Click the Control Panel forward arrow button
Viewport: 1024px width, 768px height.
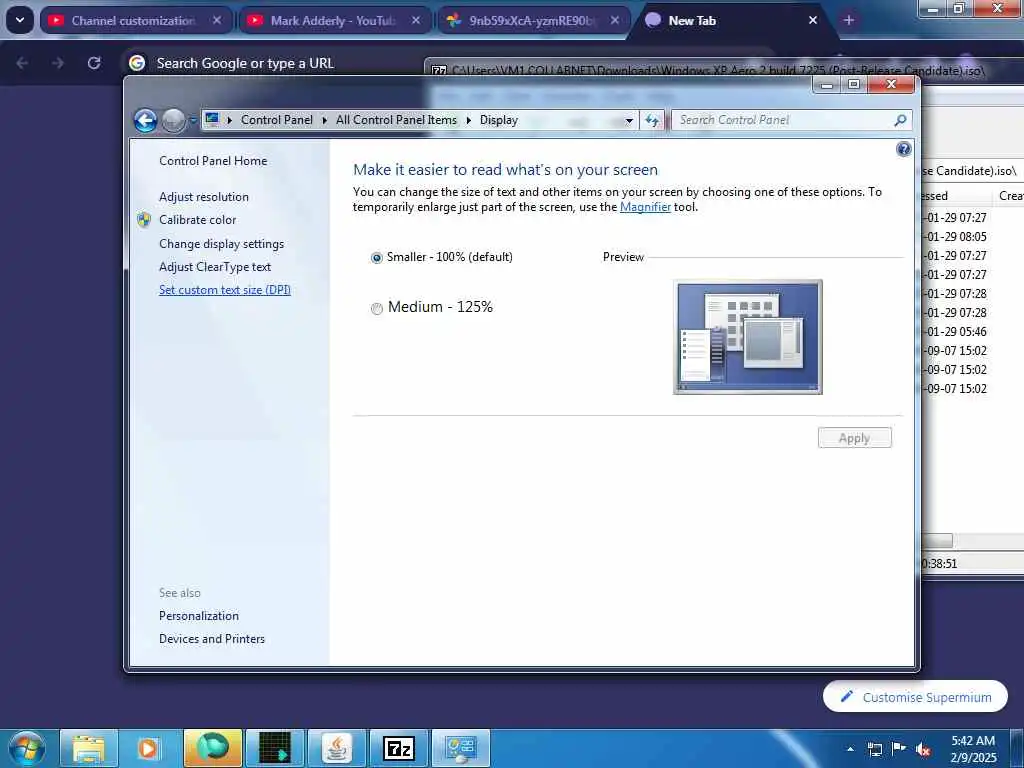pos(173,120)
